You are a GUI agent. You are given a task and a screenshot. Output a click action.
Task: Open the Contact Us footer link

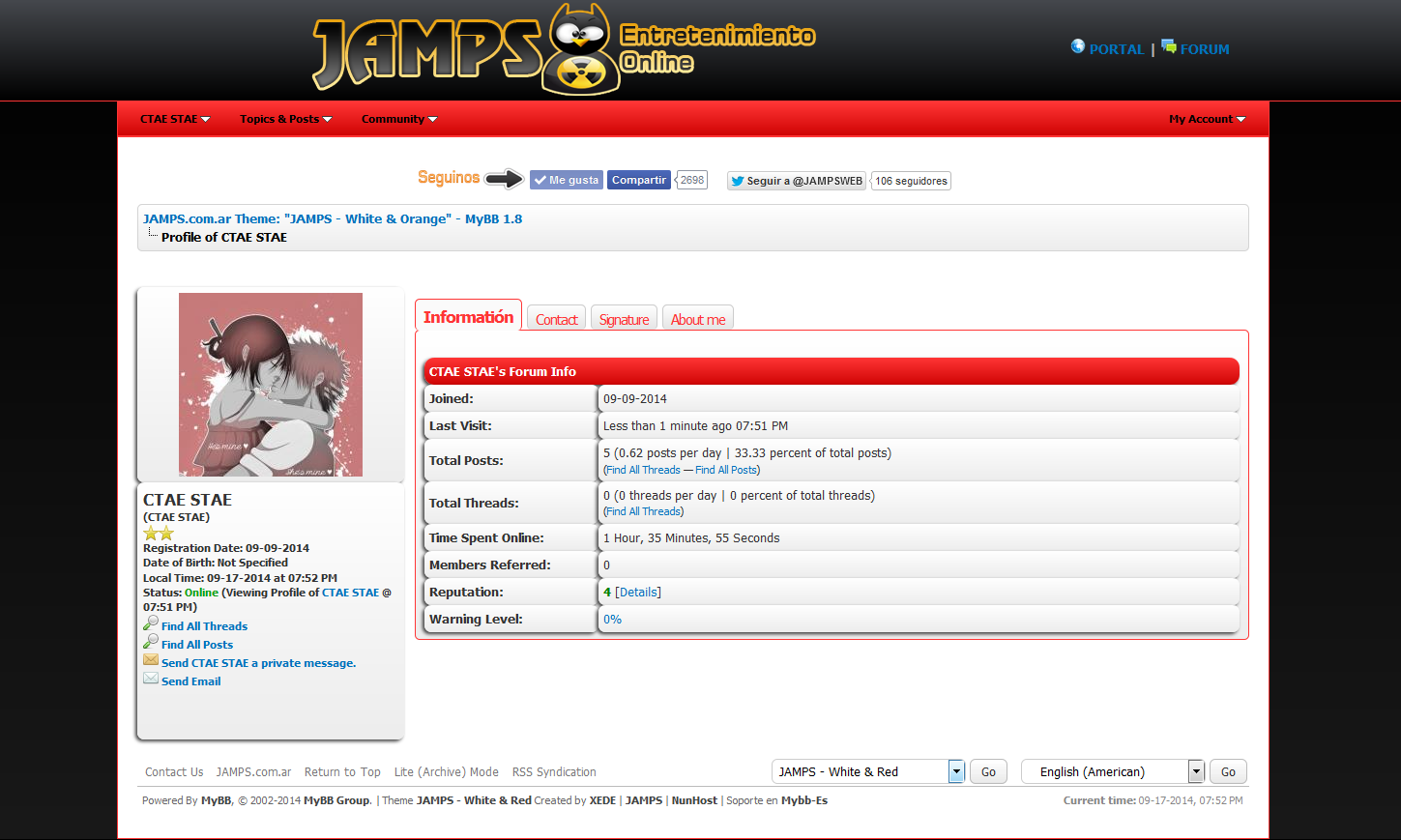tap(174, 771)
